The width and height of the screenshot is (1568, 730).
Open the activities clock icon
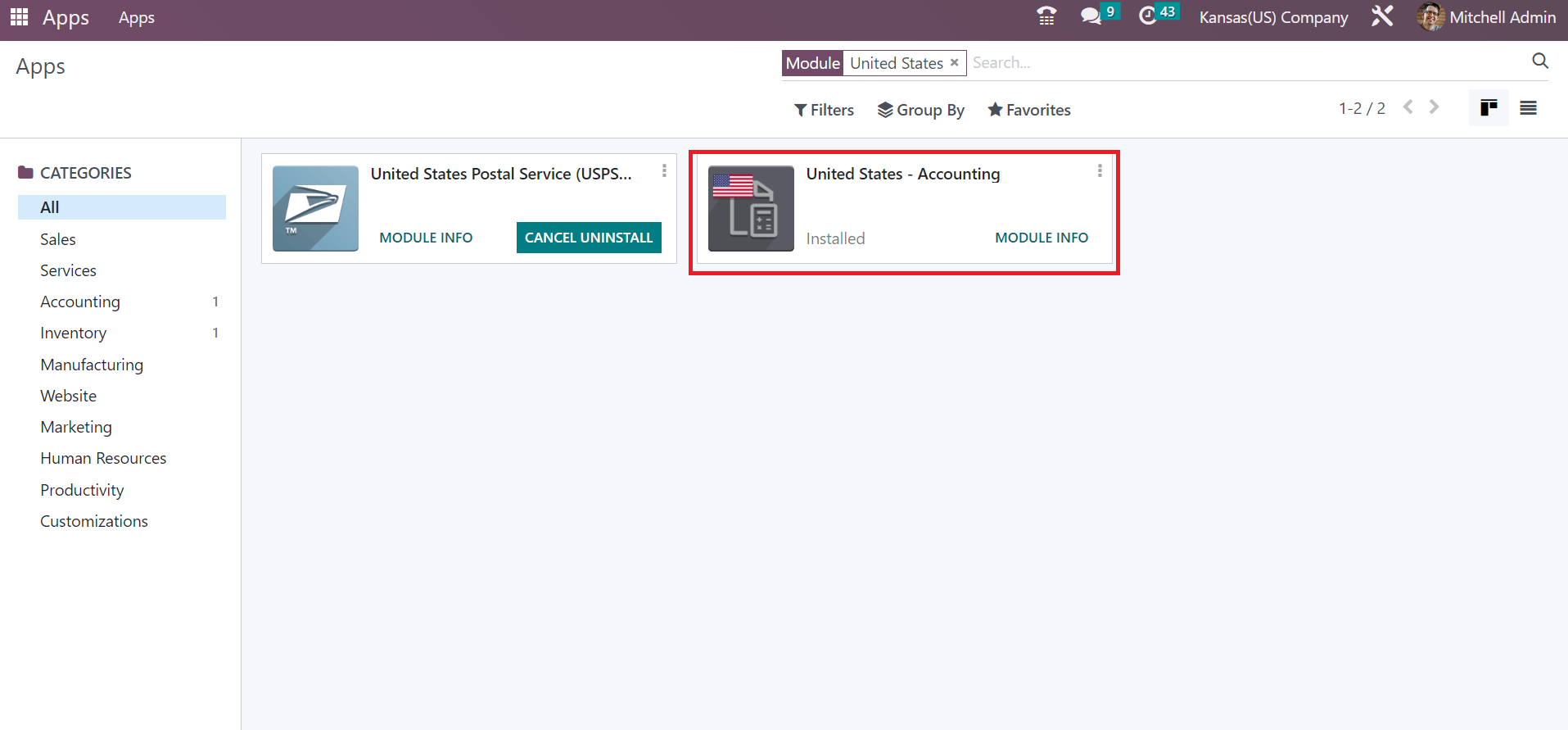(1148, 16)
